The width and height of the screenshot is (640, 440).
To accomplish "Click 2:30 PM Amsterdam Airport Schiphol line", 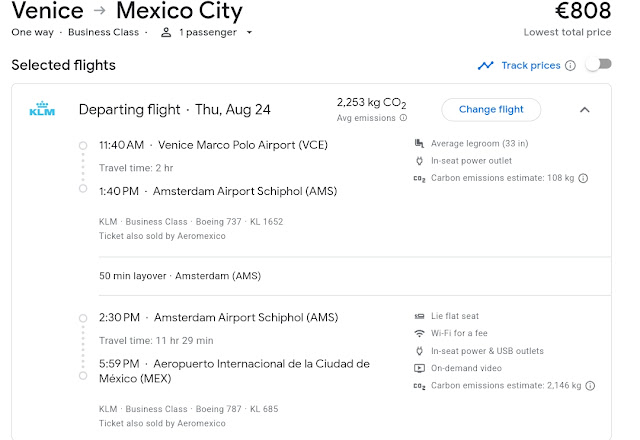I will click(218, 317).
